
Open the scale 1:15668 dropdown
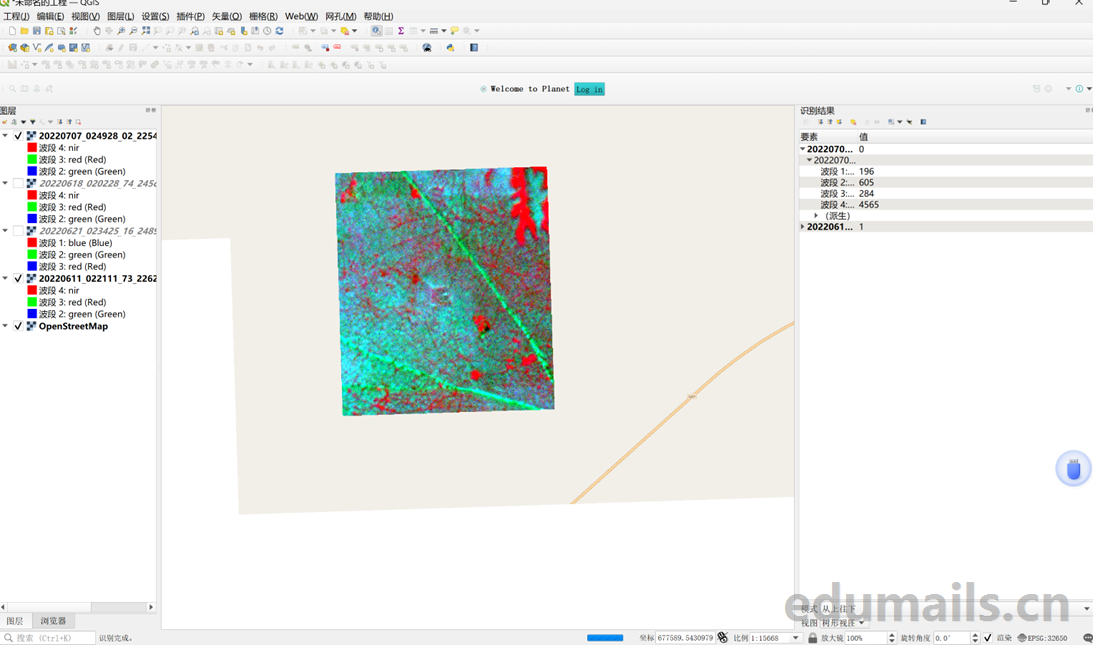click(x=796, y=638)
